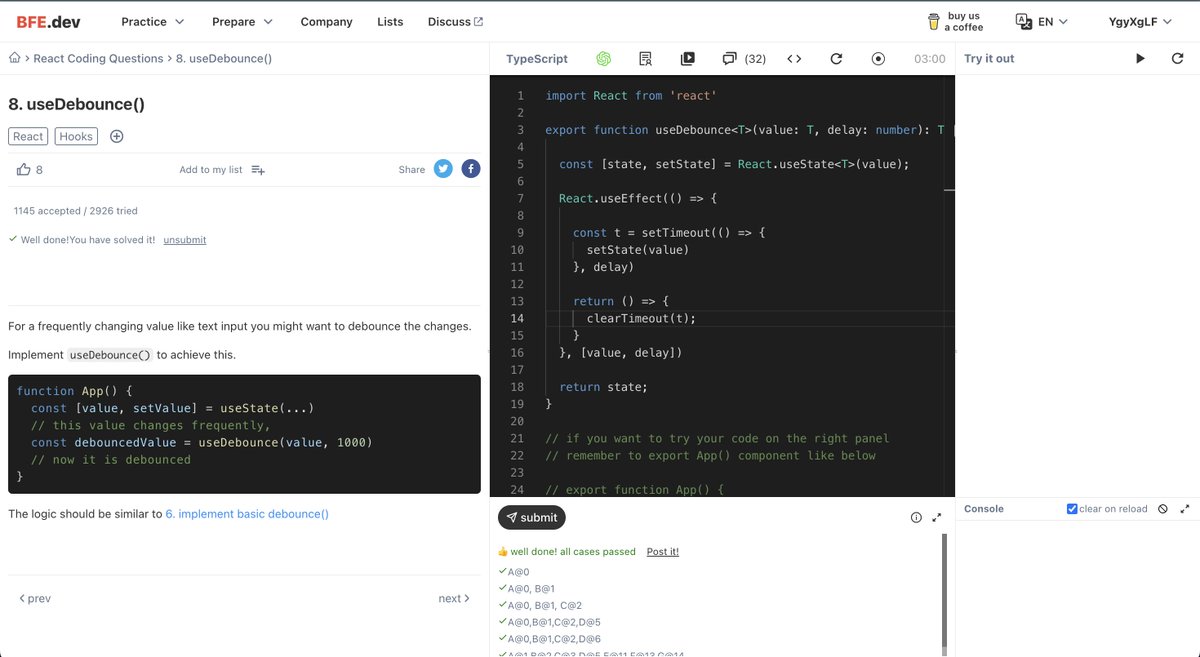Open the ChatGPT AI assistant icon

(x=603, y=58)
